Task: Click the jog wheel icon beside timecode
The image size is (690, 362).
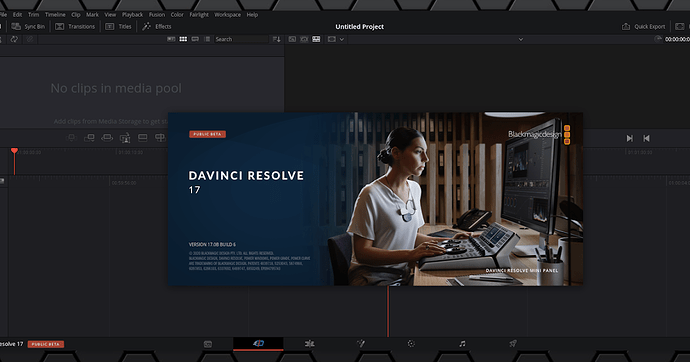Action: 658,39
